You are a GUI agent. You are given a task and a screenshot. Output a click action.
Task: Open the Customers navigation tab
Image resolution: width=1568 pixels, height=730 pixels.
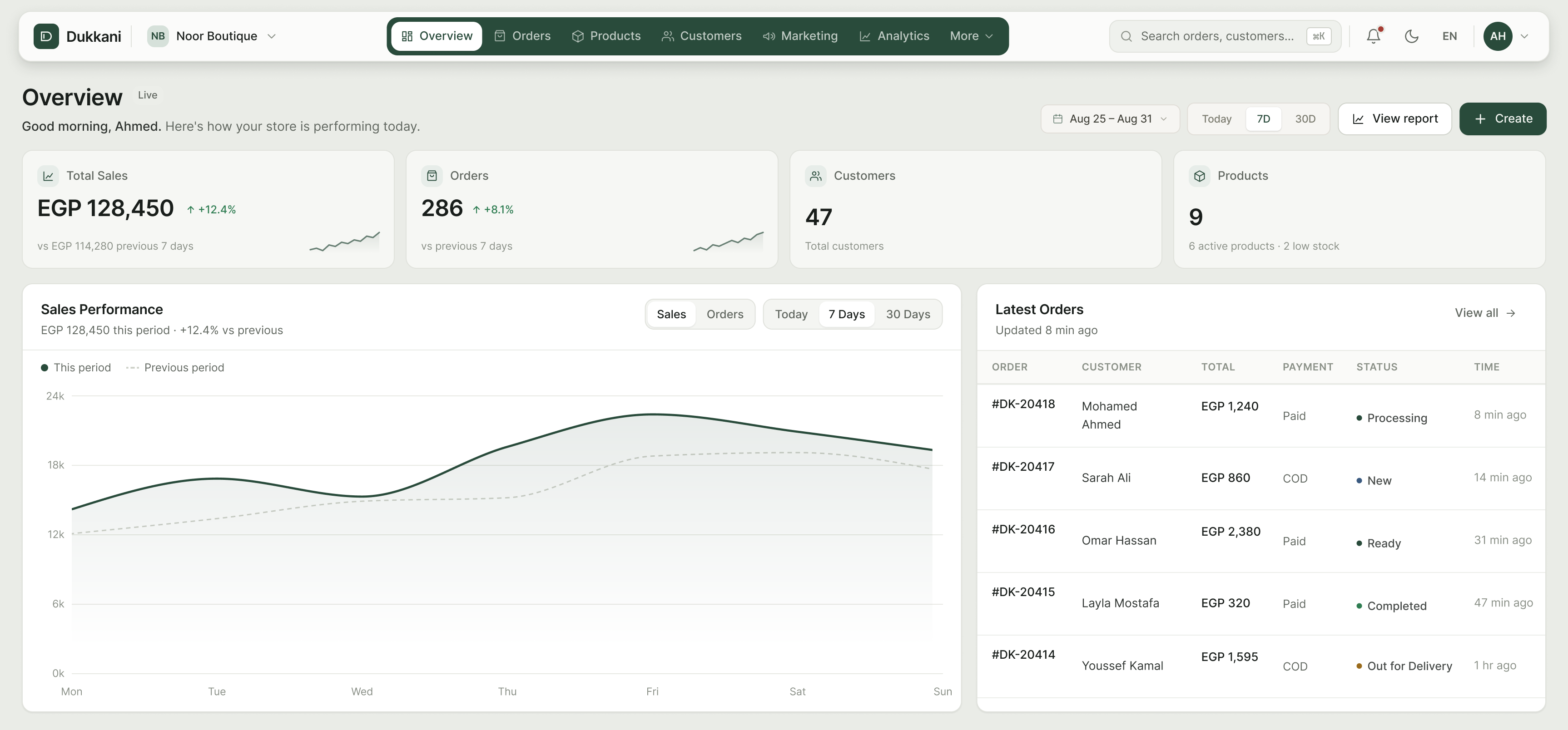click(701, 36)
